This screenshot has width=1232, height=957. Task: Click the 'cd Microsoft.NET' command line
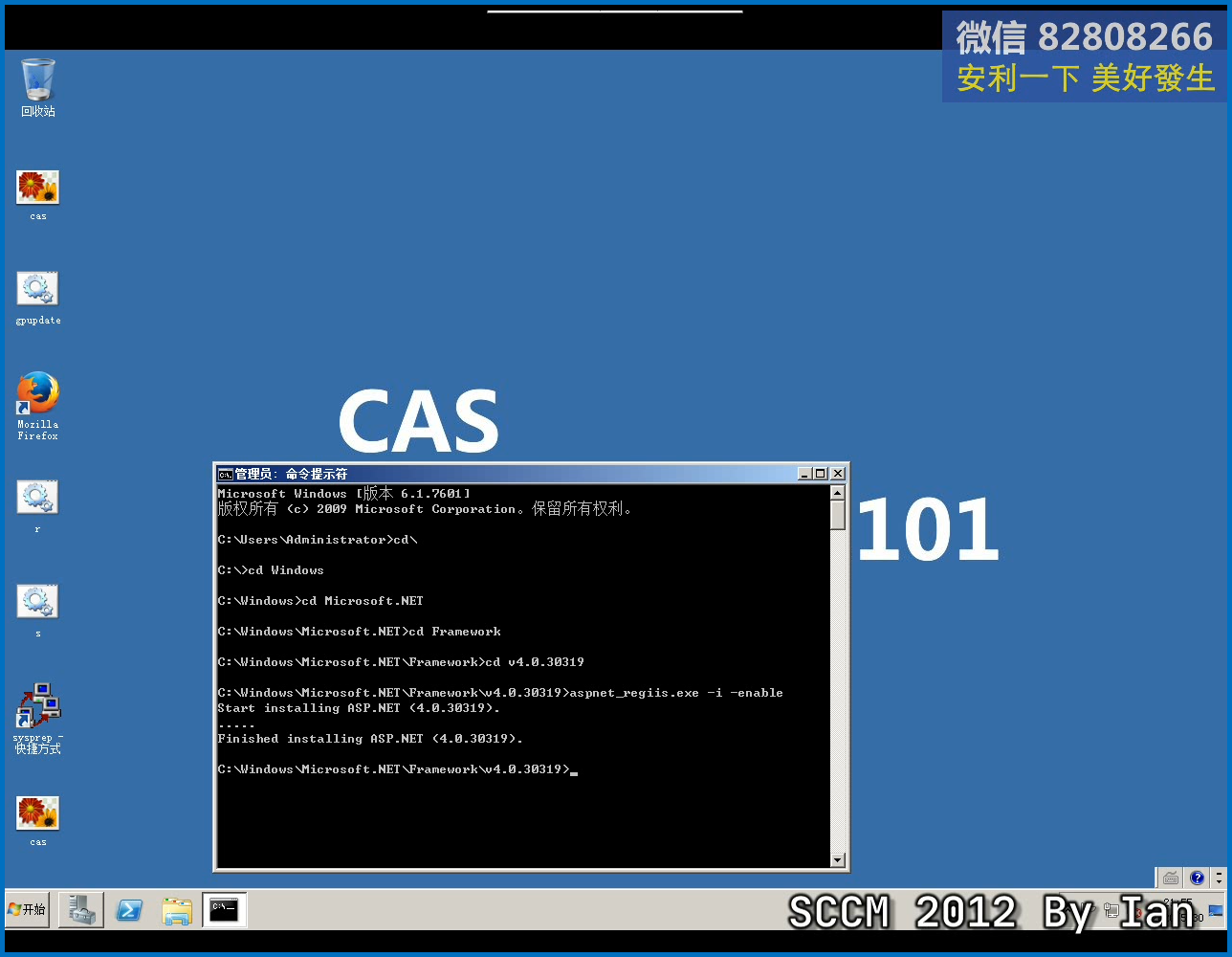[320, 601]
